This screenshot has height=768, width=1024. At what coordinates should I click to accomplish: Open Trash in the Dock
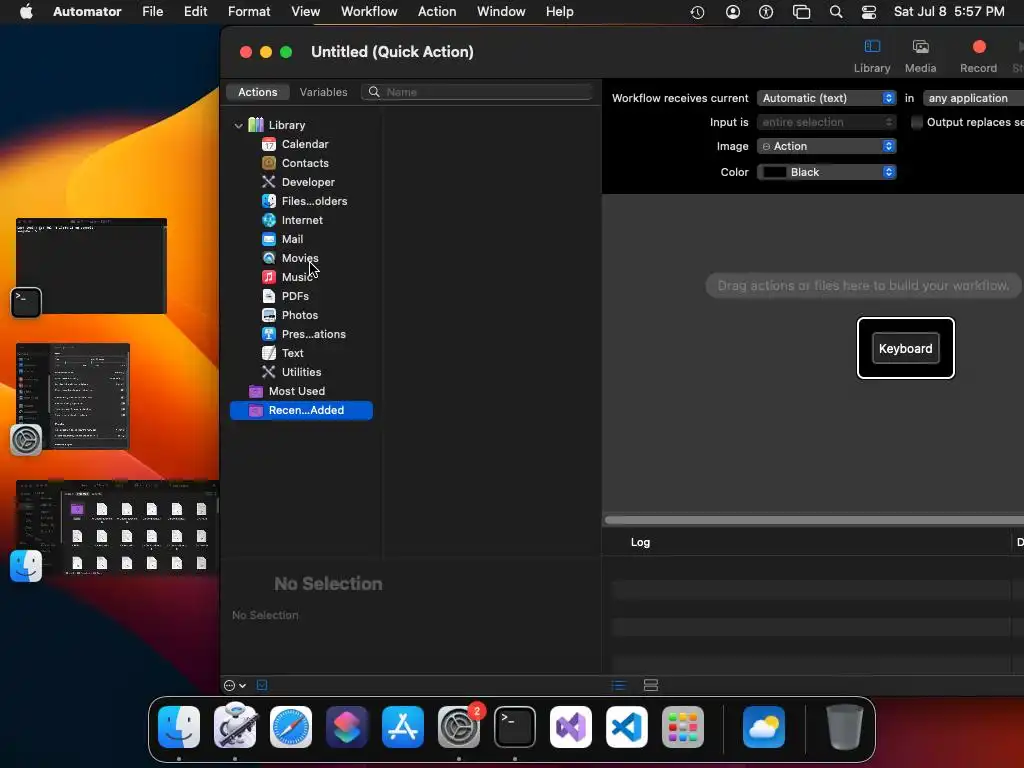click(844, 726)
